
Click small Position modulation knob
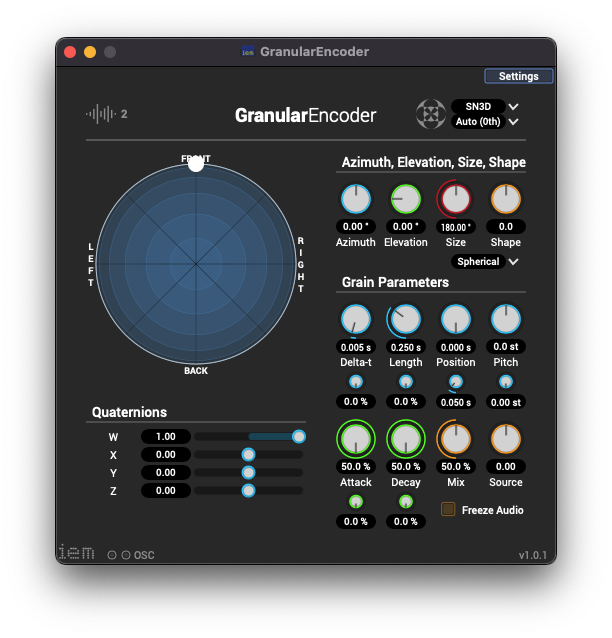pos(456,382)
